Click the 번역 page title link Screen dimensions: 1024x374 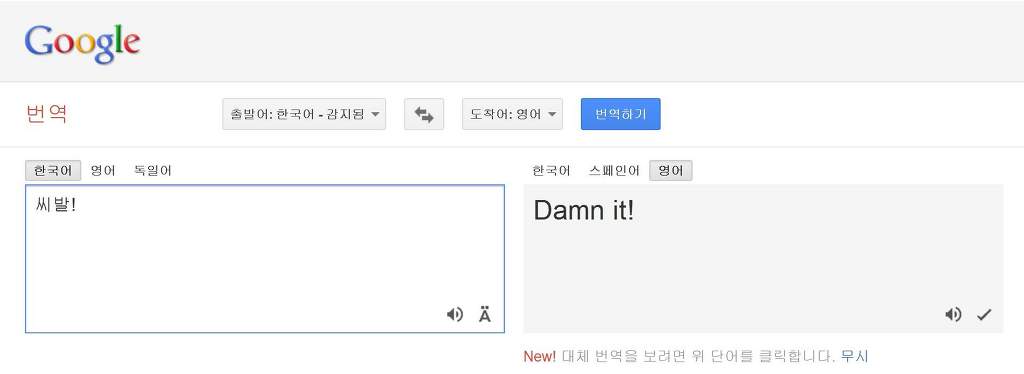(x=46, y=114)
